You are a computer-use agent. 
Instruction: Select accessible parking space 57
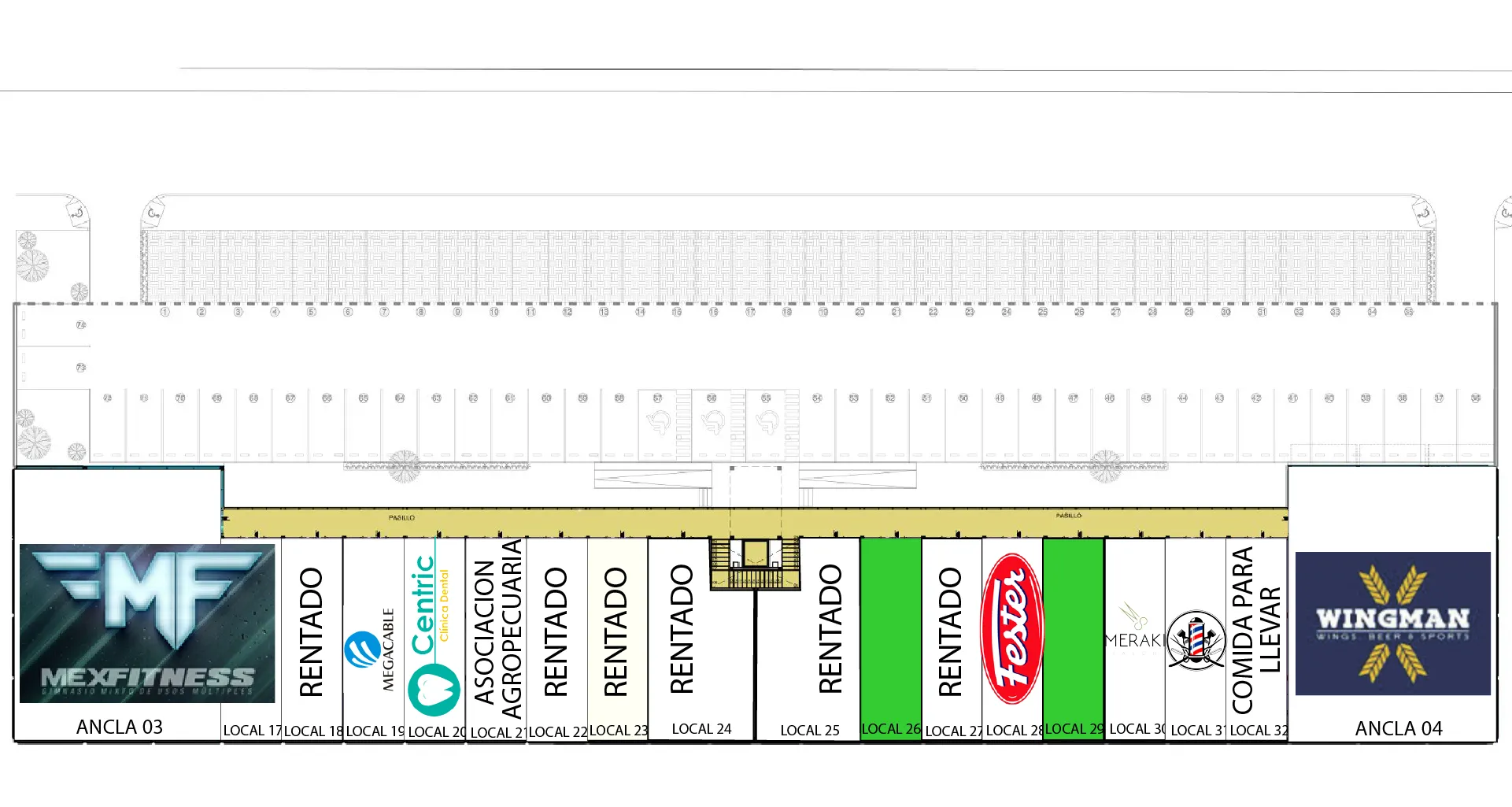(x=664, y=424)
